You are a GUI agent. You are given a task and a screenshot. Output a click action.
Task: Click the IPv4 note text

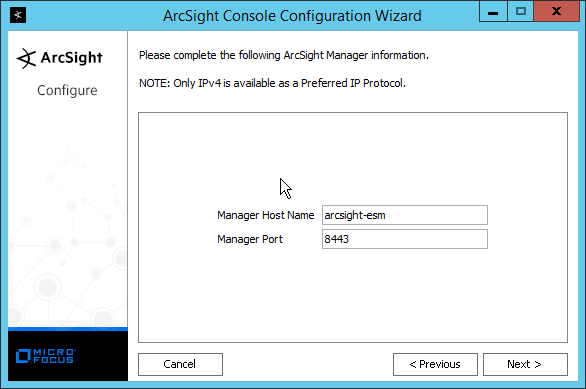pos(272,83)
